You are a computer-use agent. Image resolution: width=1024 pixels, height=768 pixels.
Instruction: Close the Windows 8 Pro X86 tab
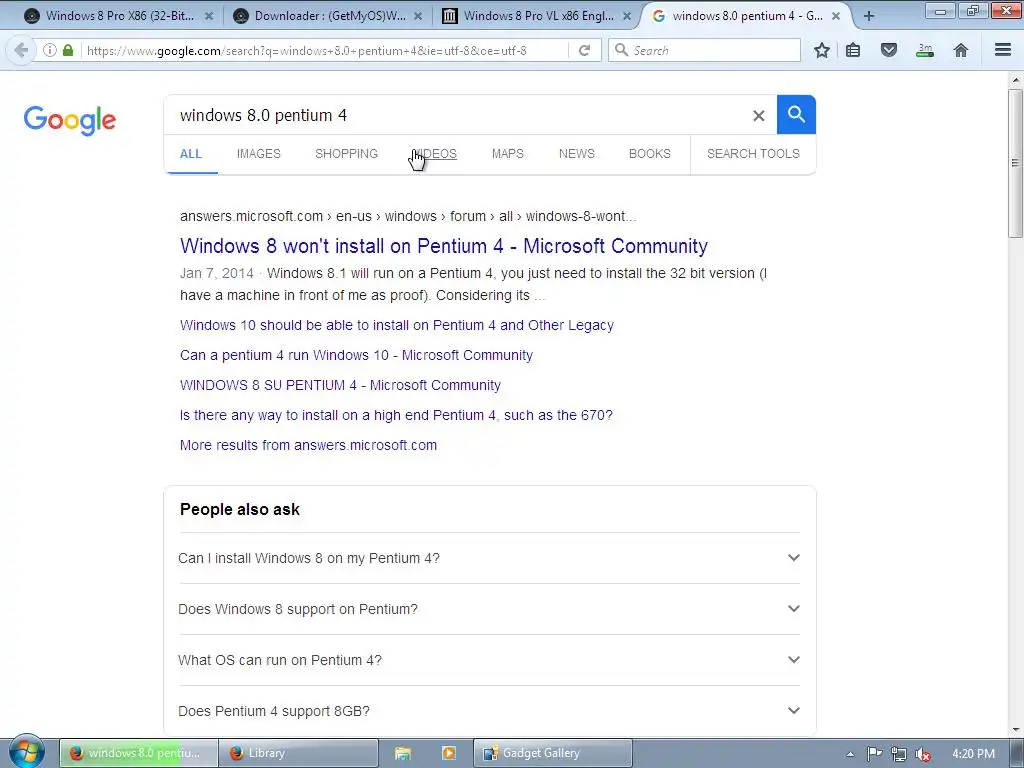point(209,16)
